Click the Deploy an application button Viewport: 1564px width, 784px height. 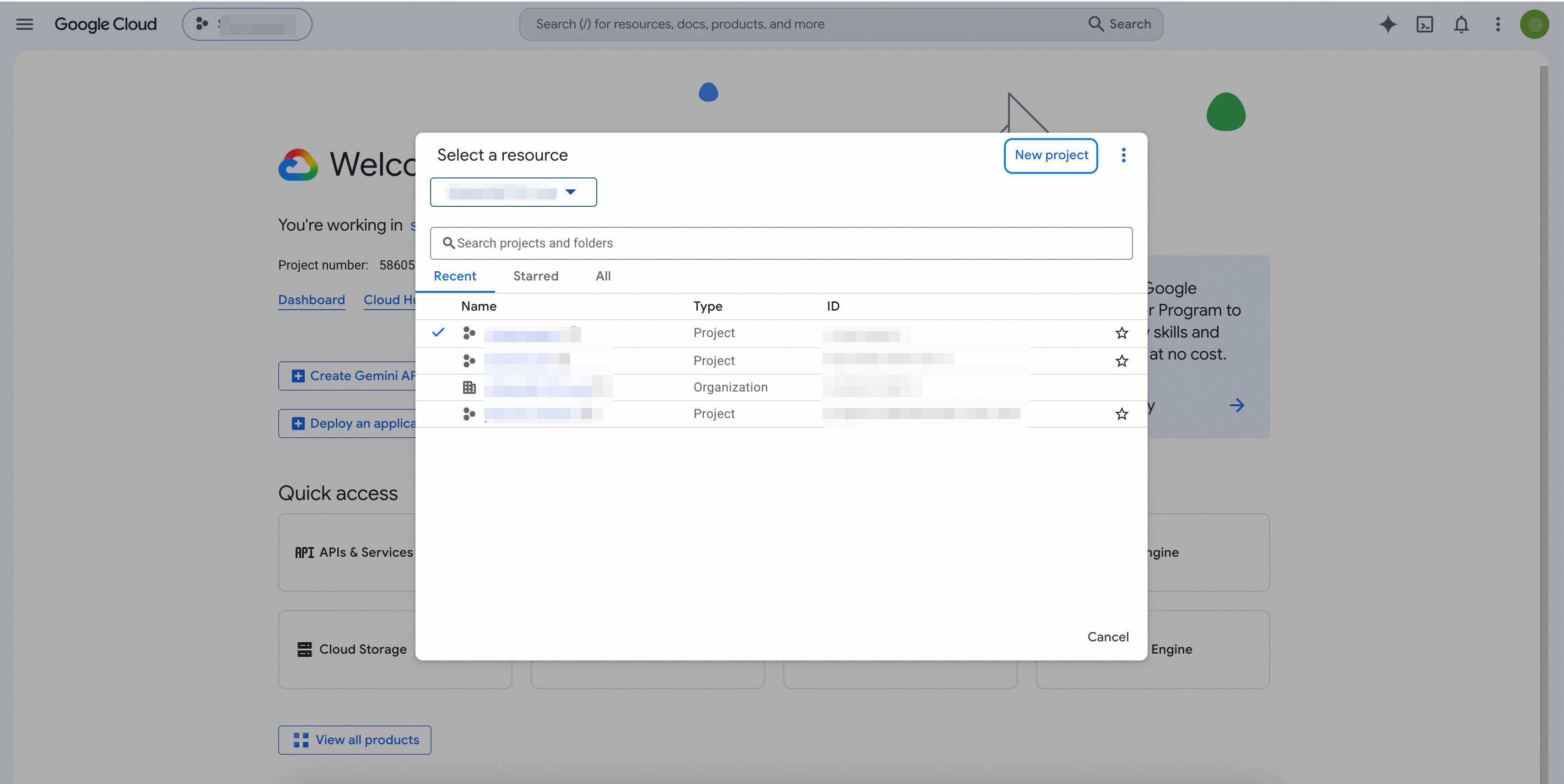click(x=347, y=424)
